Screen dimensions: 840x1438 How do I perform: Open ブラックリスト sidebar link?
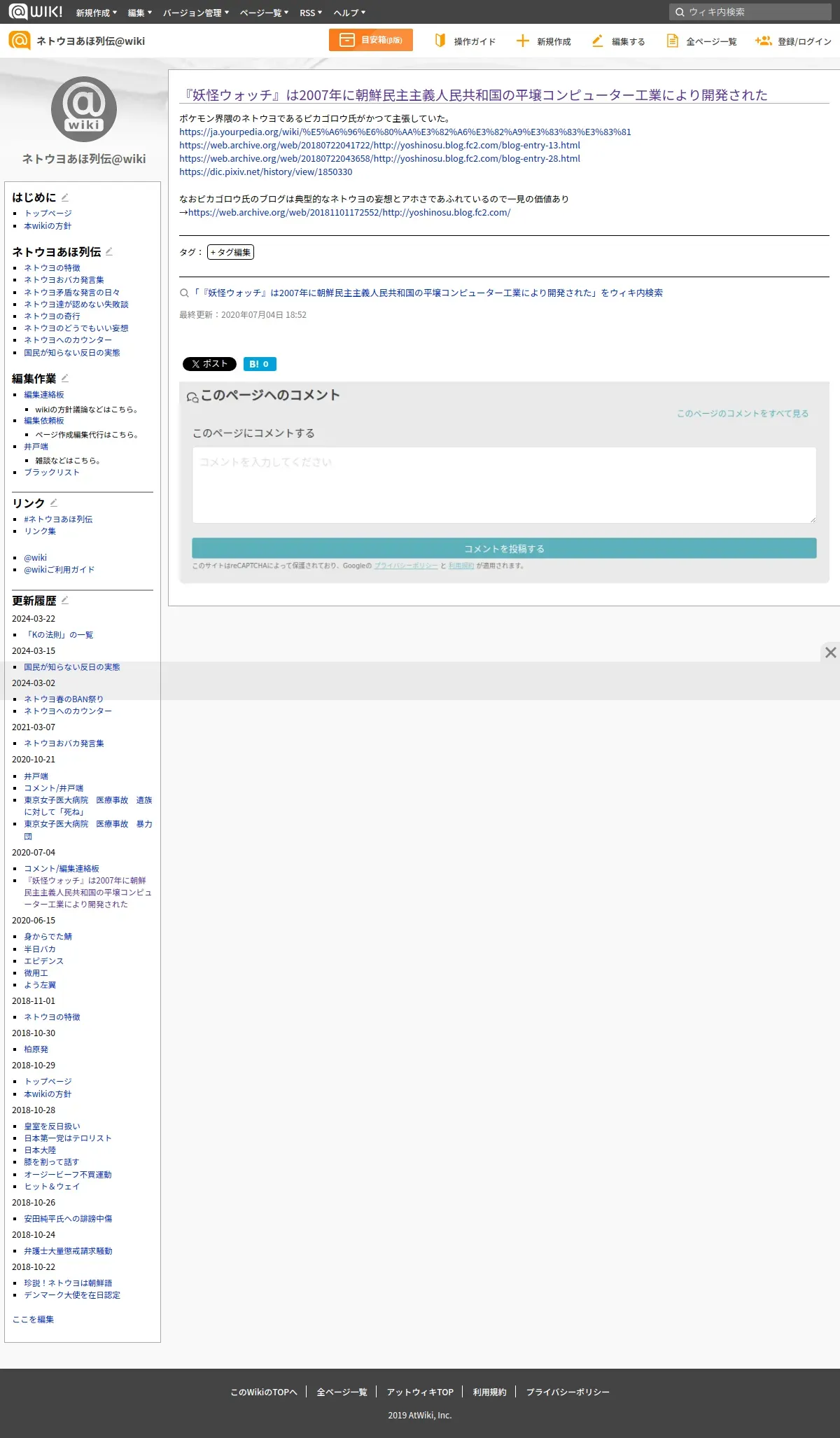point(52,472)
